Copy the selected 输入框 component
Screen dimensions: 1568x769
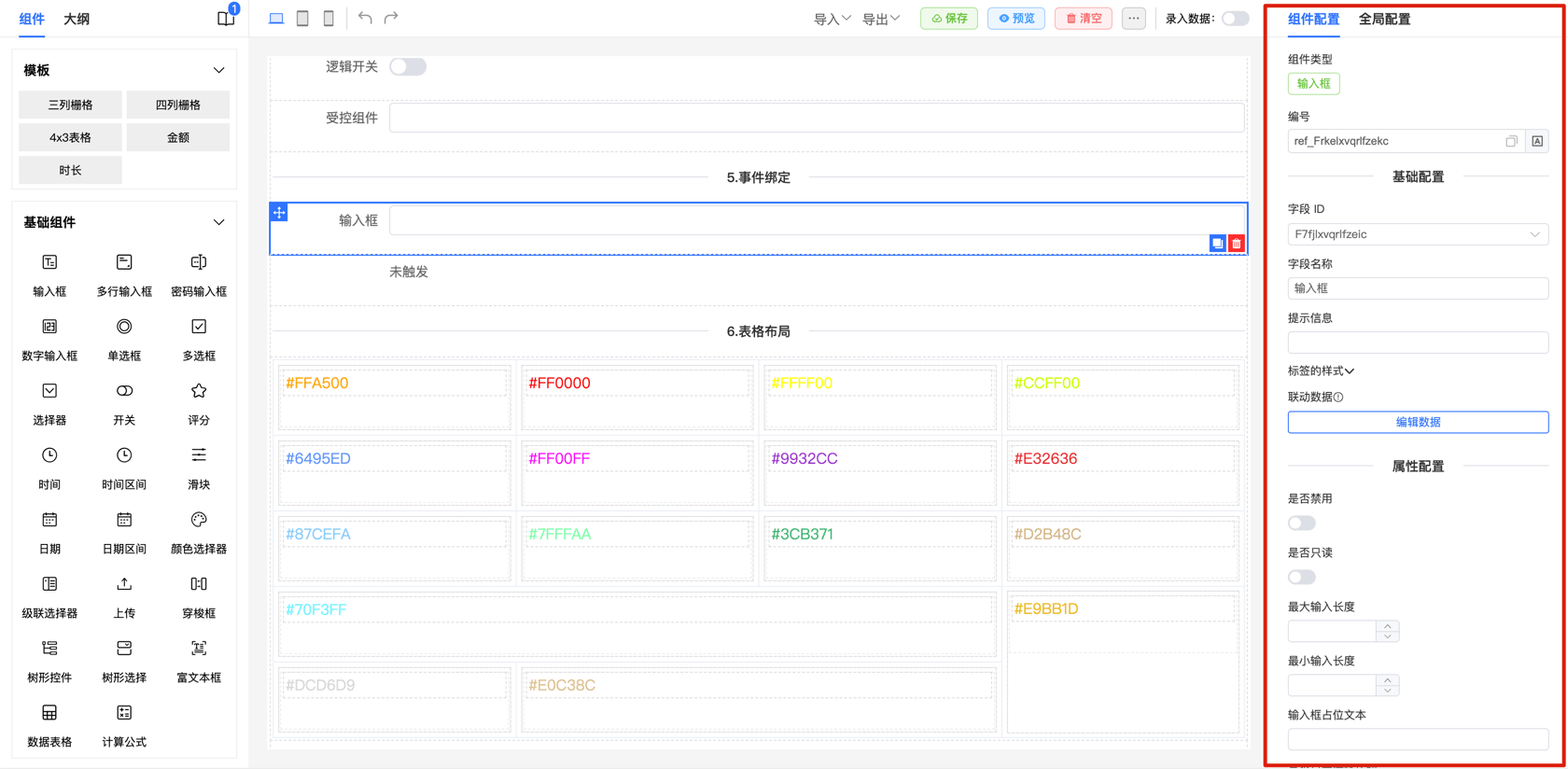click(1217, 244)
